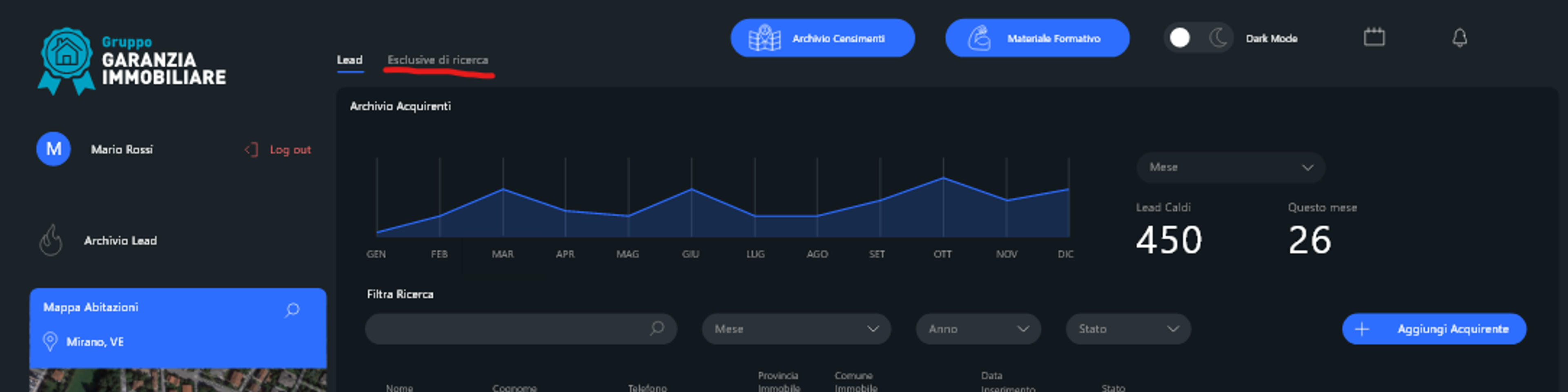This screenshot has width=1568, height=392.
Task: Click the MAR label on chart axis
Action: tap(502, 254)
